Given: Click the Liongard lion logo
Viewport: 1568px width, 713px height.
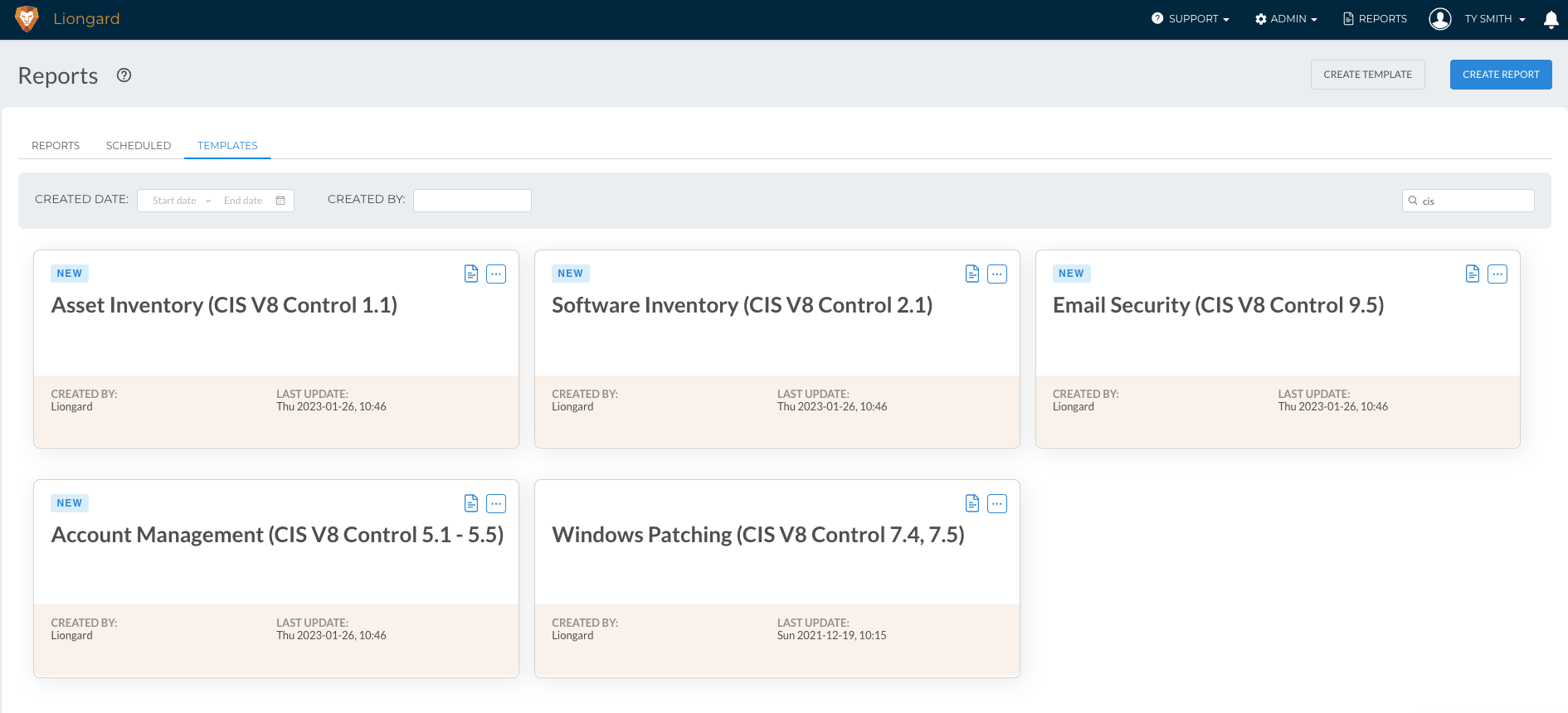Looking at the screenshot, I should tap(27, 19).
